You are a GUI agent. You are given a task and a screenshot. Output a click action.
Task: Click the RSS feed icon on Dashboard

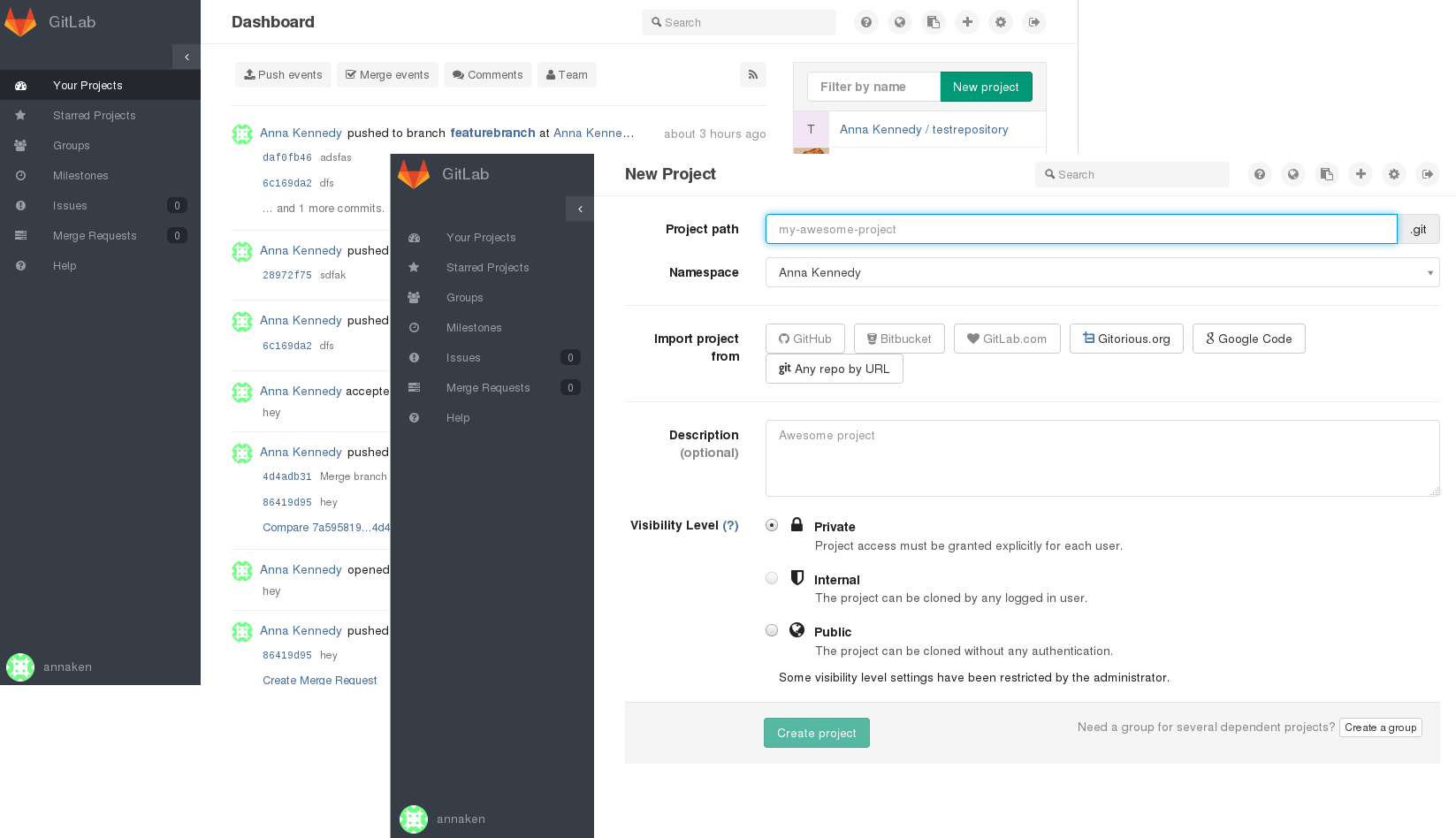point(753,75)
